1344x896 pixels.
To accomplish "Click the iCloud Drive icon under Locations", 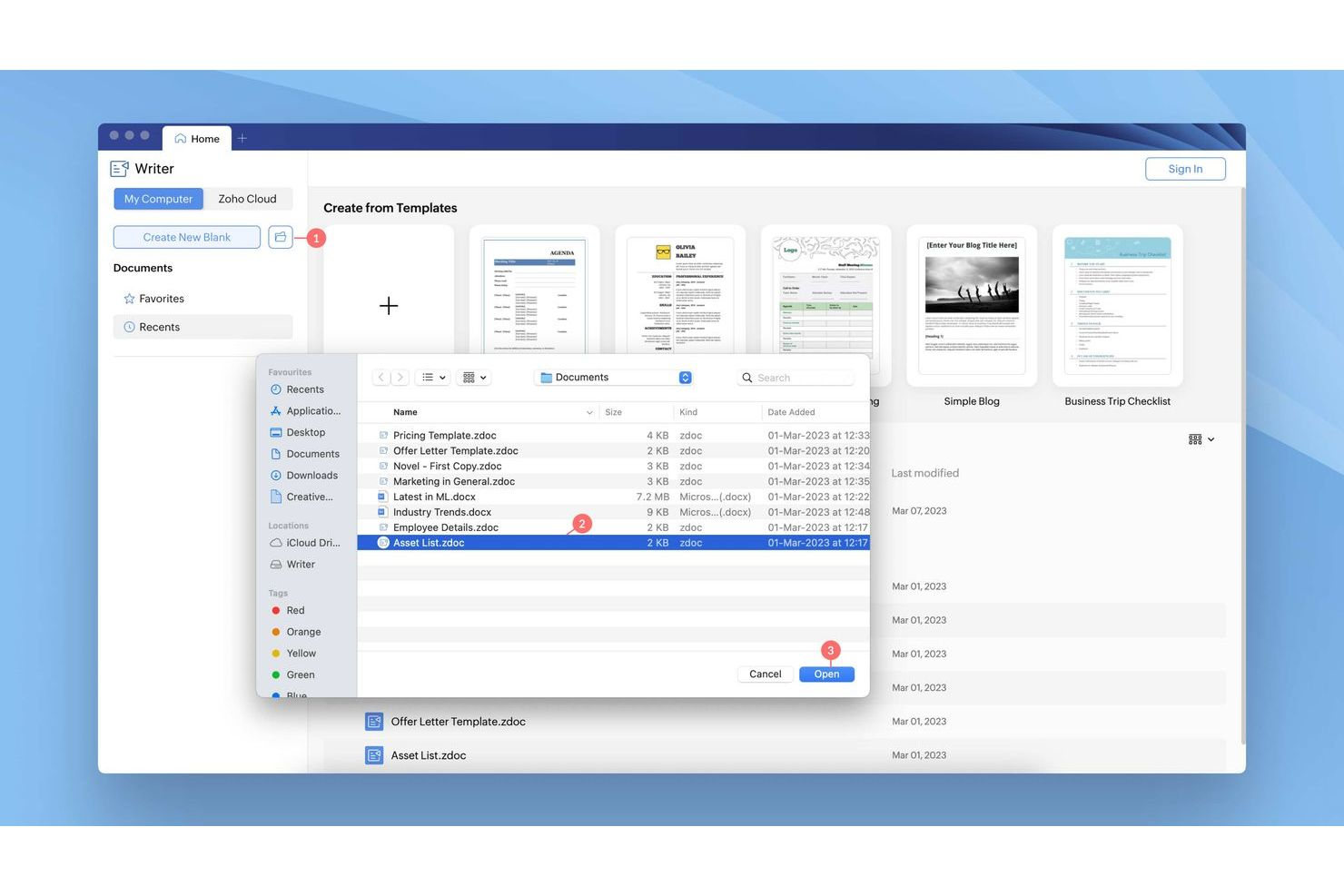I will point(276,542).
